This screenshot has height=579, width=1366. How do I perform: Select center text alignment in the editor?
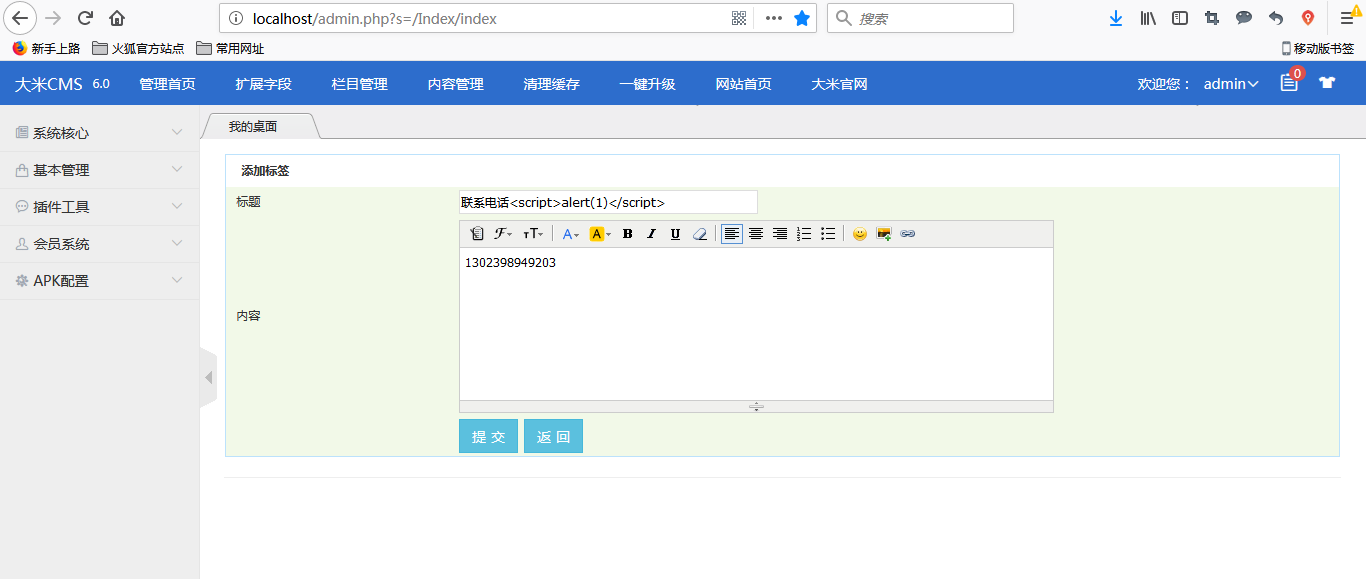pos(756,234)
